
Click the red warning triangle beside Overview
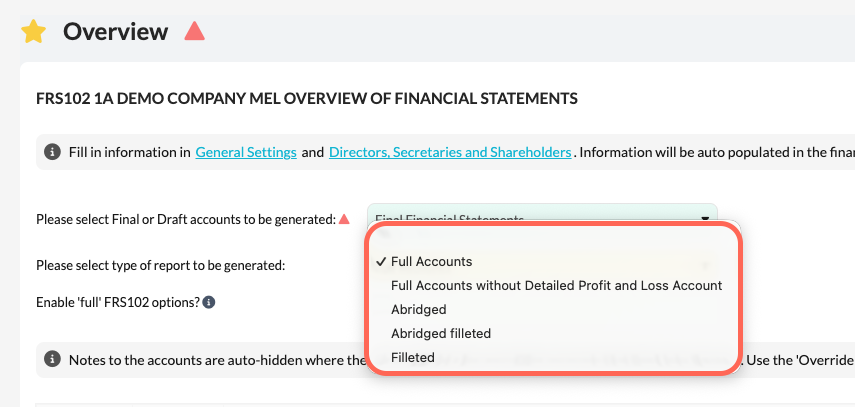(194, 31)
